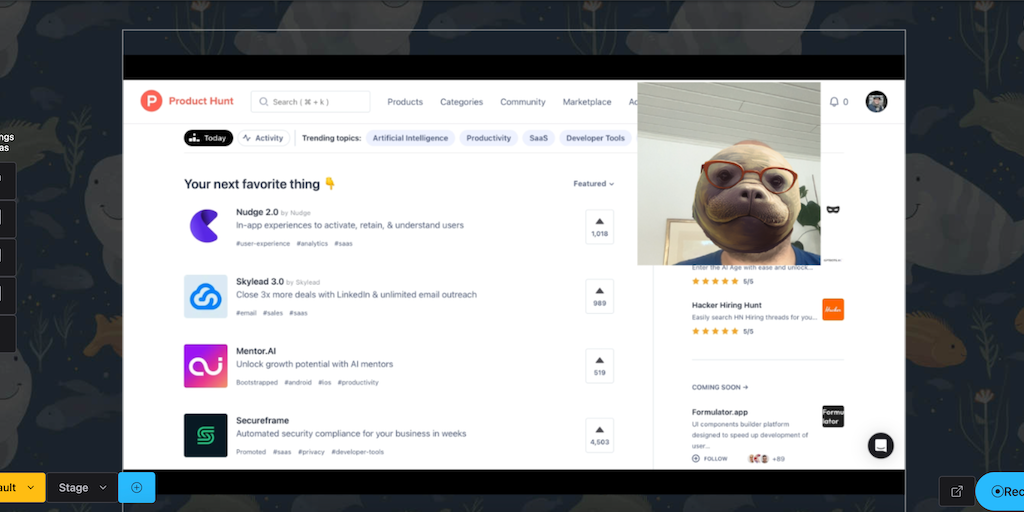Click the Skylead author link by Skylead
Viewport: 1024px width, 512px height.
(x=303, y=282)
